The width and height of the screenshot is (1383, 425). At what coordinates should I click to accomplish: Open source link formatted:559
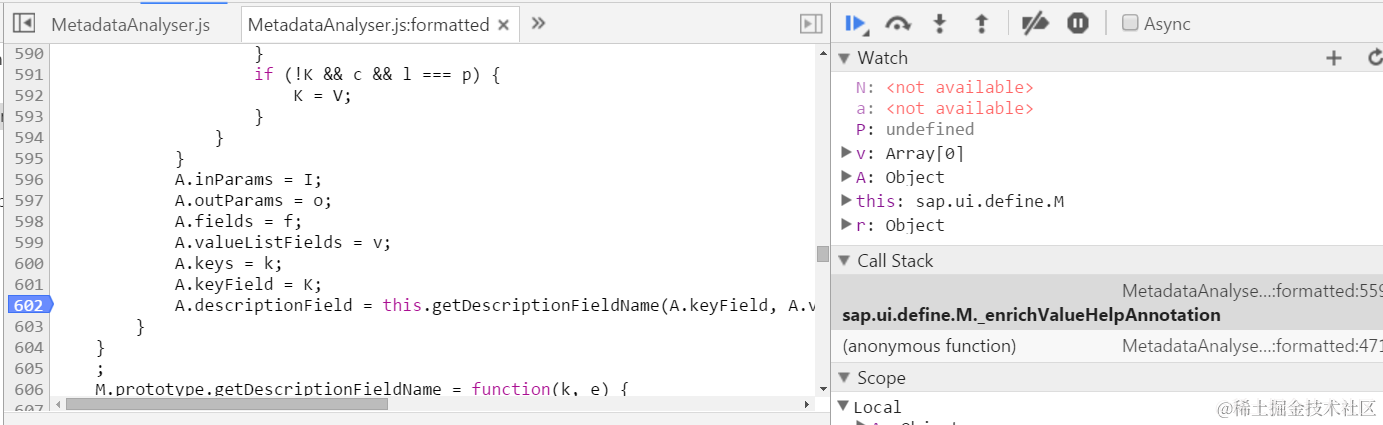pos(1252,291)
